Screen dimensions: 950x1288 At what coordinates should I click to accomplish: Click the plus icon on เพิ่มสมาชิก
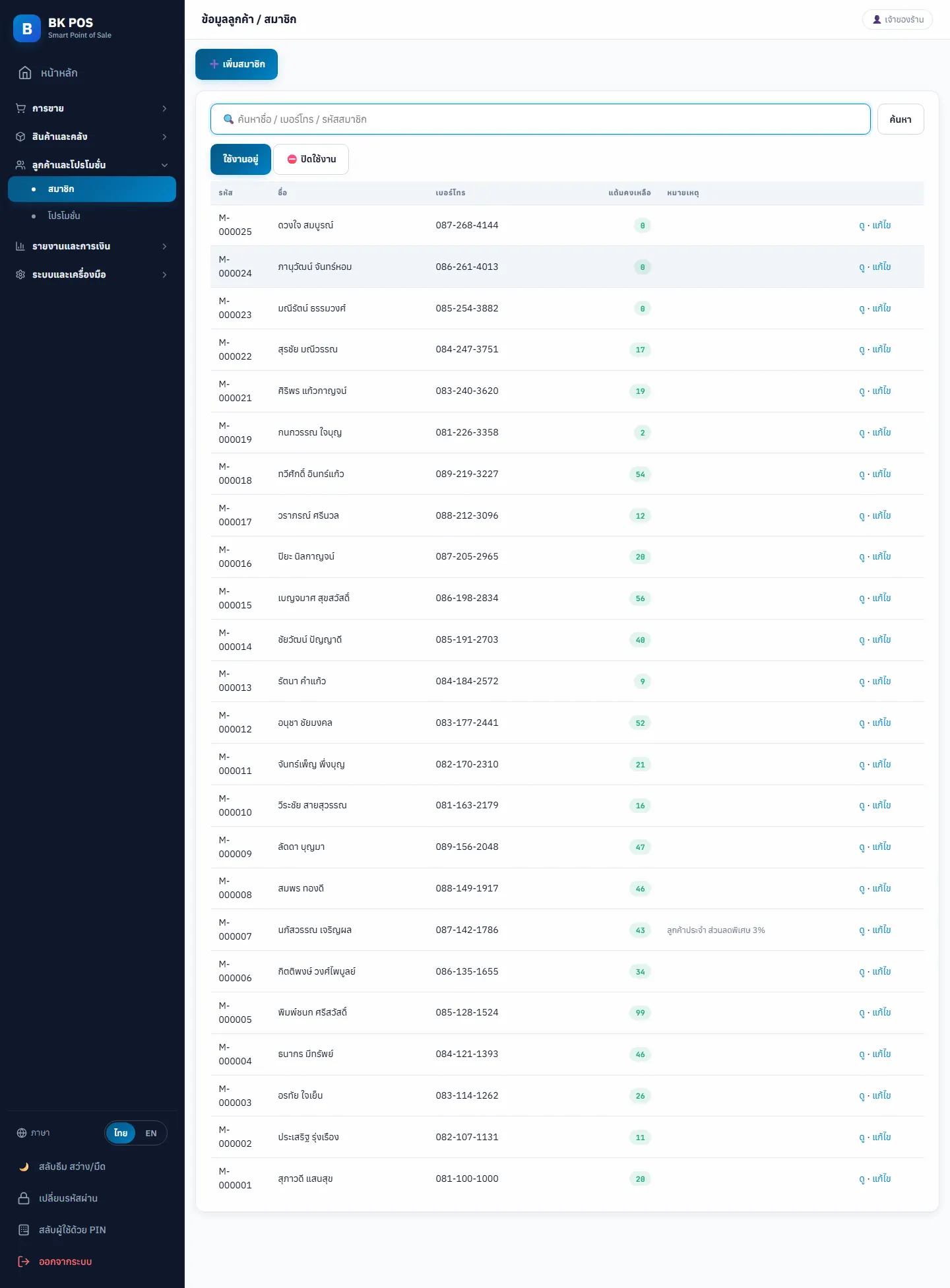pos(214,64)
